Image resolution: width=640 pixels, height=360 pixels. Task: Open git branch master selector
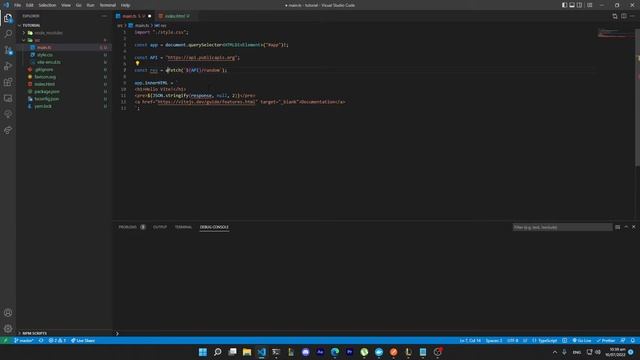(x=24, y=340)
